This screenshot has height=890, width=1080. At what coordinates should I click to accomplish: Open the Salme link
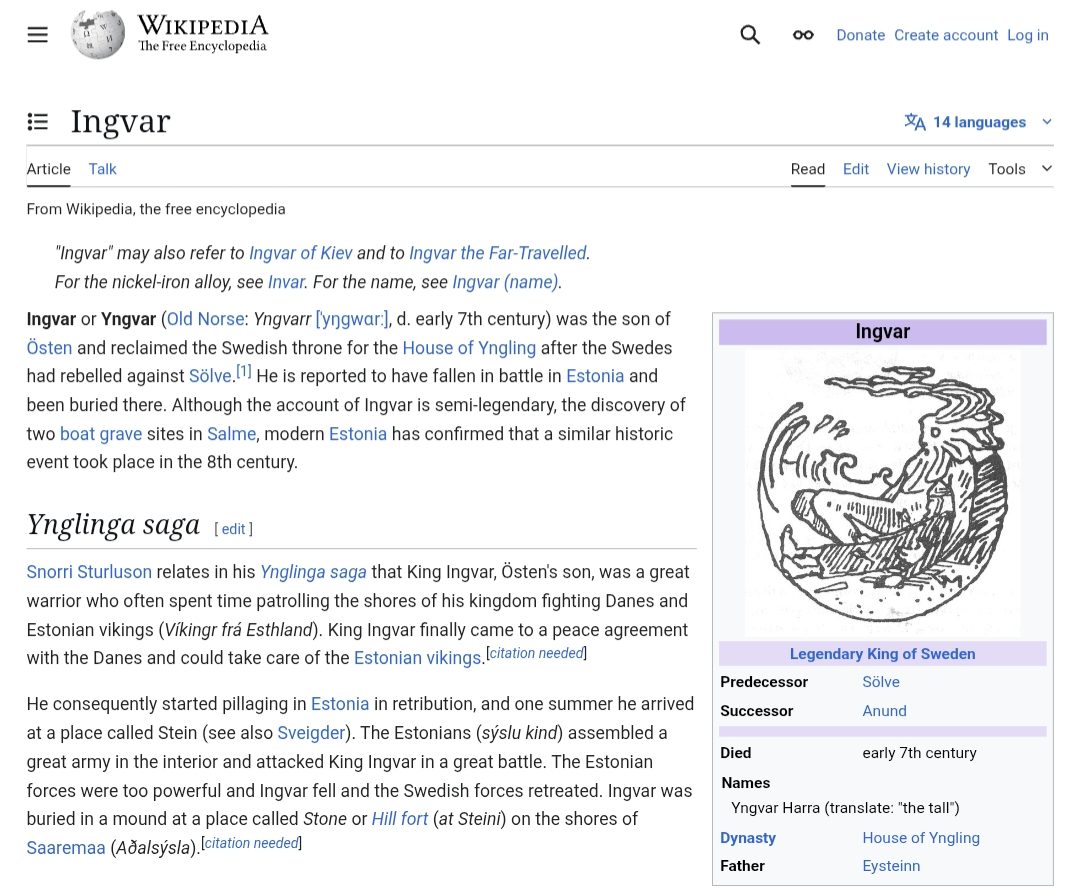pyautogui.click(x=231, y=434)
